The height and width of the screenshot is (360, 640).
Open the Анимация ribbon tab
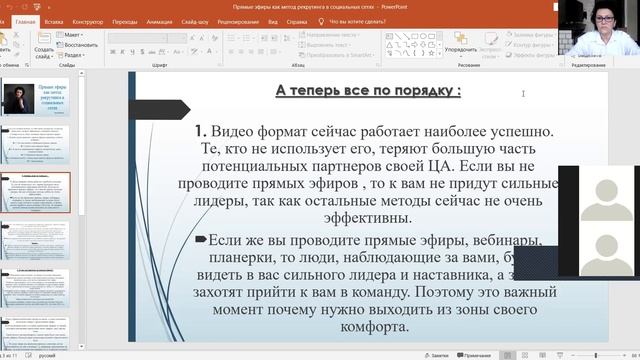click(159, 22)
